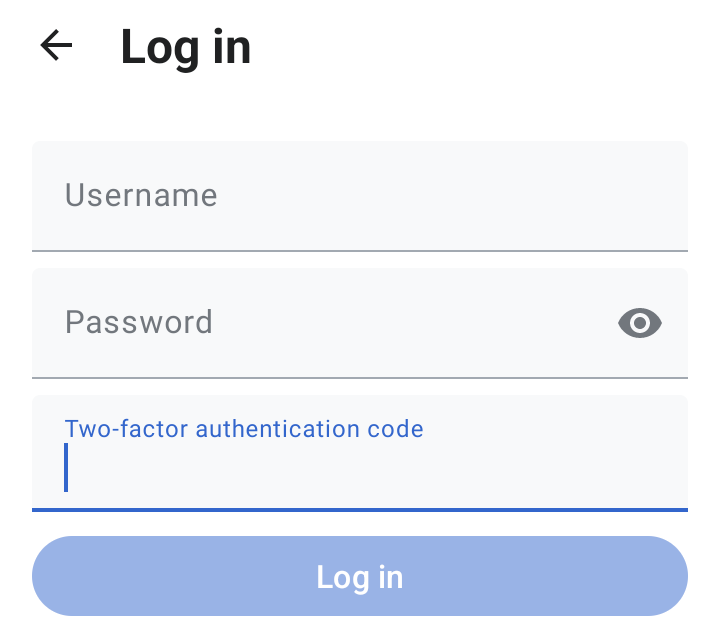Tap the Log in text on the button
720x638 pixels.
tap(360, 577)
